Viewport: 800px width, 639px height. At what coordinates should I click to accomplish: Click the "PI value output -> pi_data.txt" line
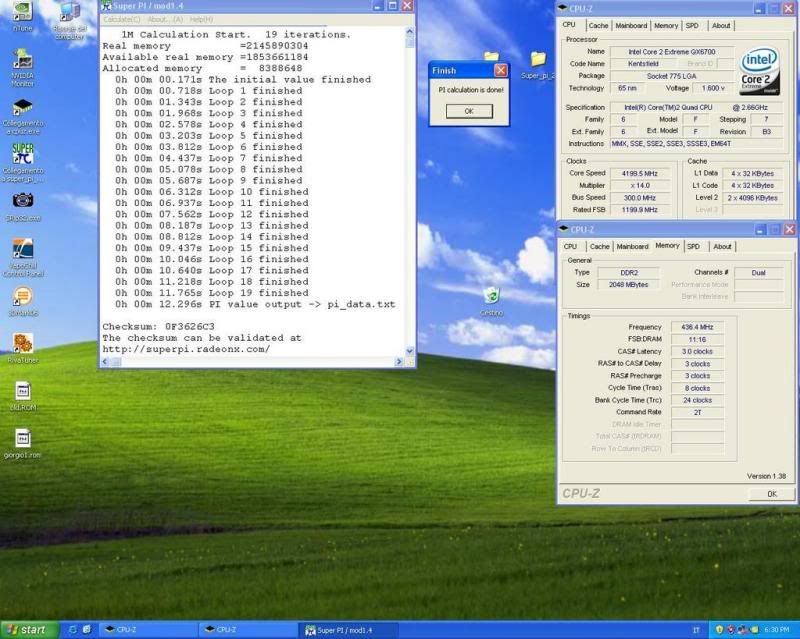pos(255,304)
